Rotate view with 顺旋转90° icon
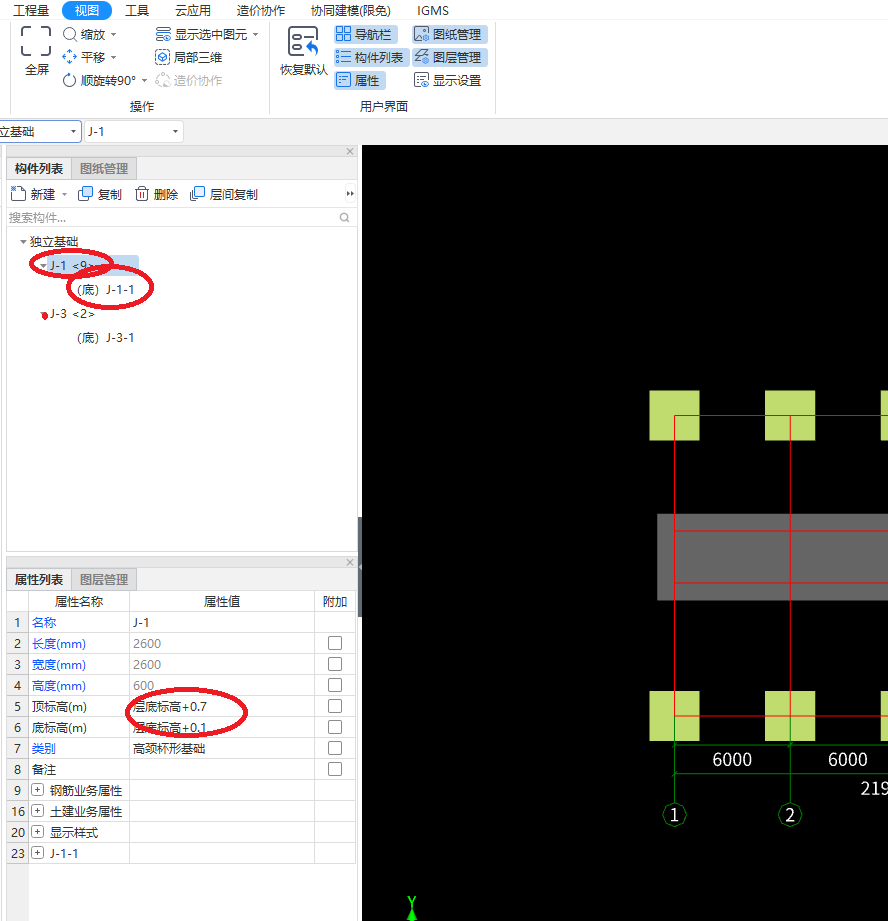 (x=69, y=80)
